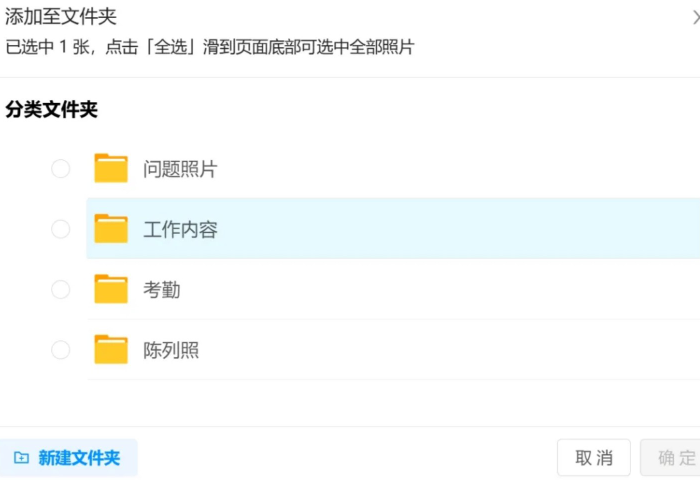
Task: Choose the 陈列照 folder label
Action: click(171, 350)
